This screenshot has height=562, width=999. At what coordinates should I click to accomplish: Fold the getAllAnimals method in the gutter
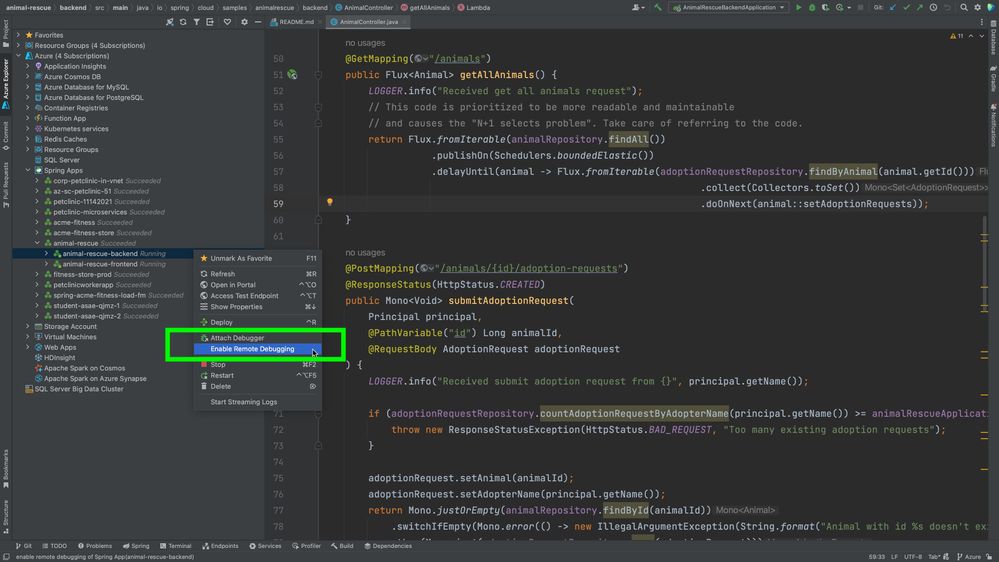[x=318, y=75]
